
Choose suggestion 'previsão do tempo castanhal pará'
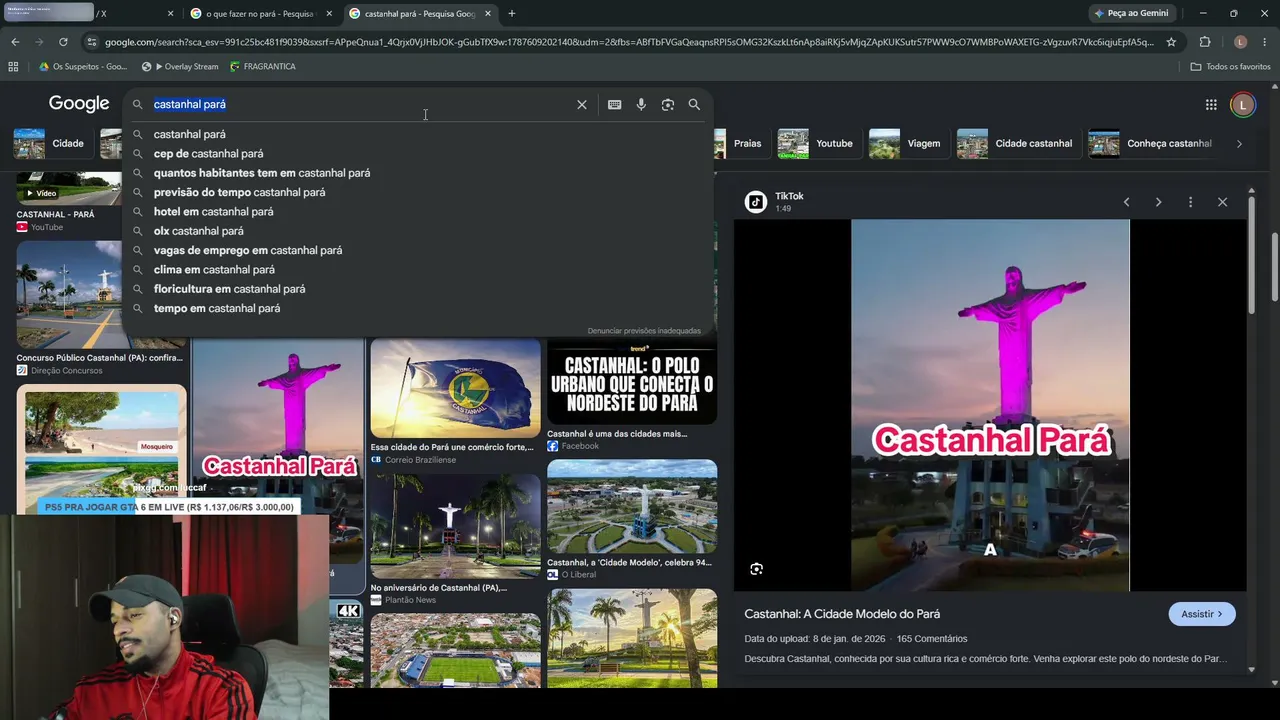coord(418,192)
